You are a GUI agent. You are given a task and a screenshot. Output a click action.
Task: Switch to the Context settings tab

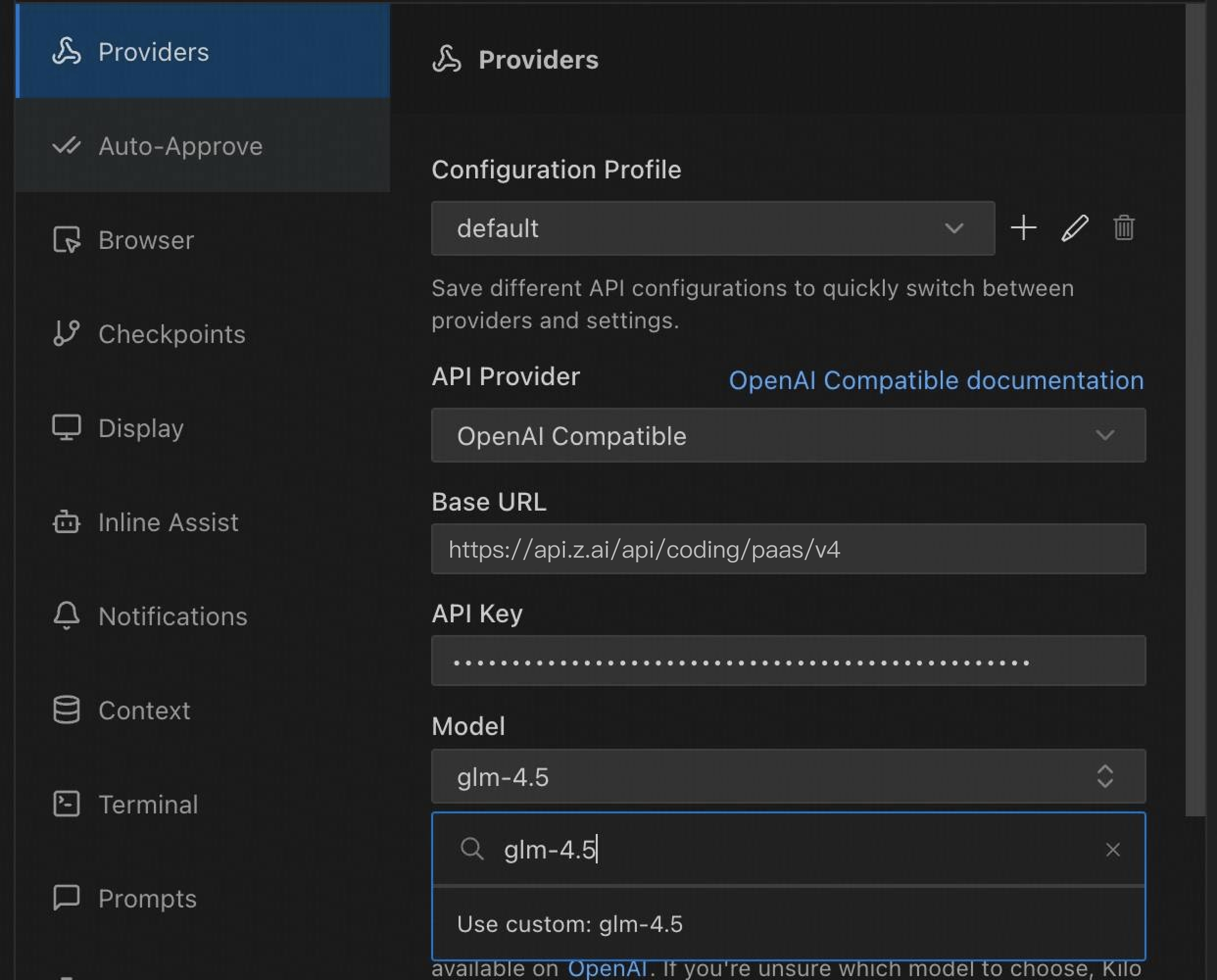203,710
